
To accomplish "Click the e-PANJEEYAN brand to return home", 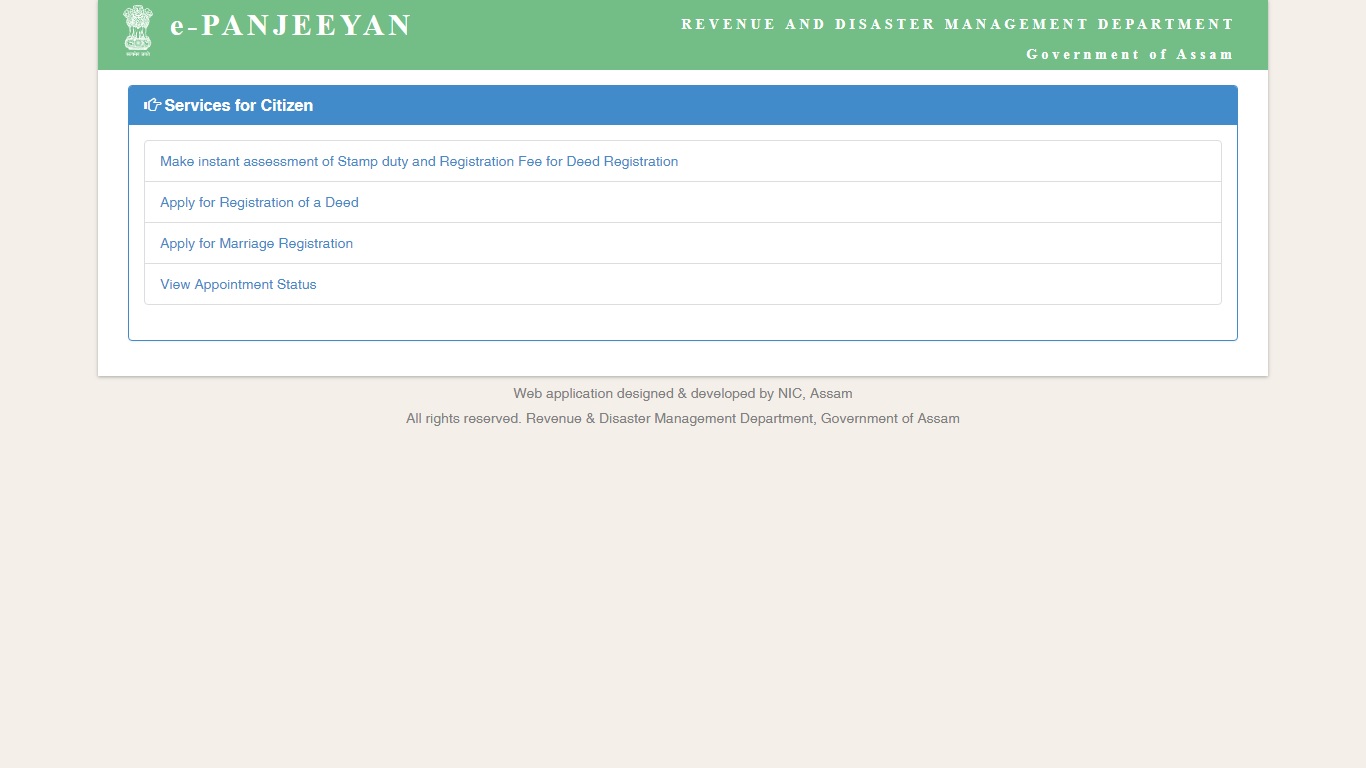I will pyautogui.click(x=291, y=26).
